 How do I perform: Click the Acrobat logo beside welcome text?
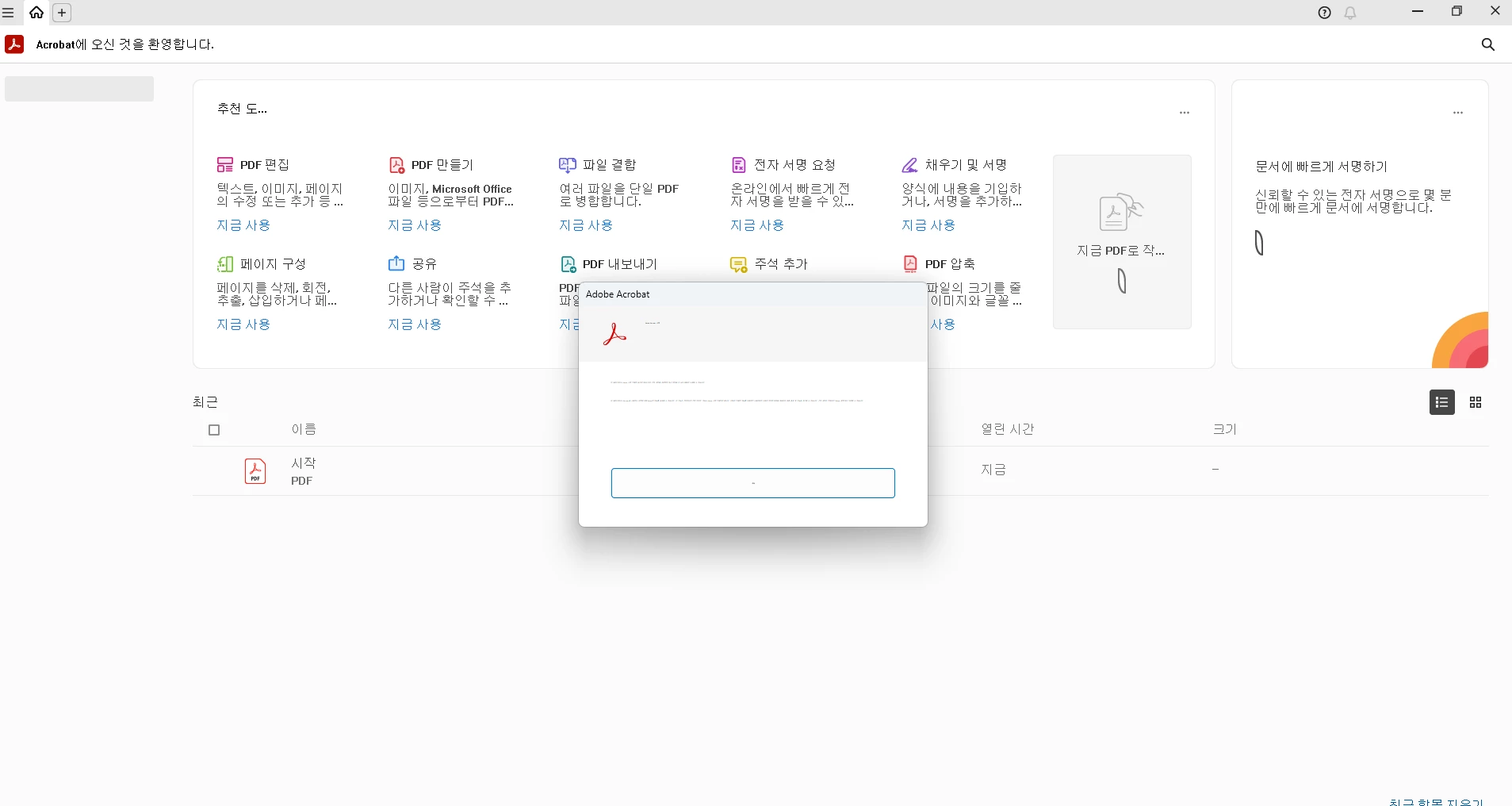point(14,44)
